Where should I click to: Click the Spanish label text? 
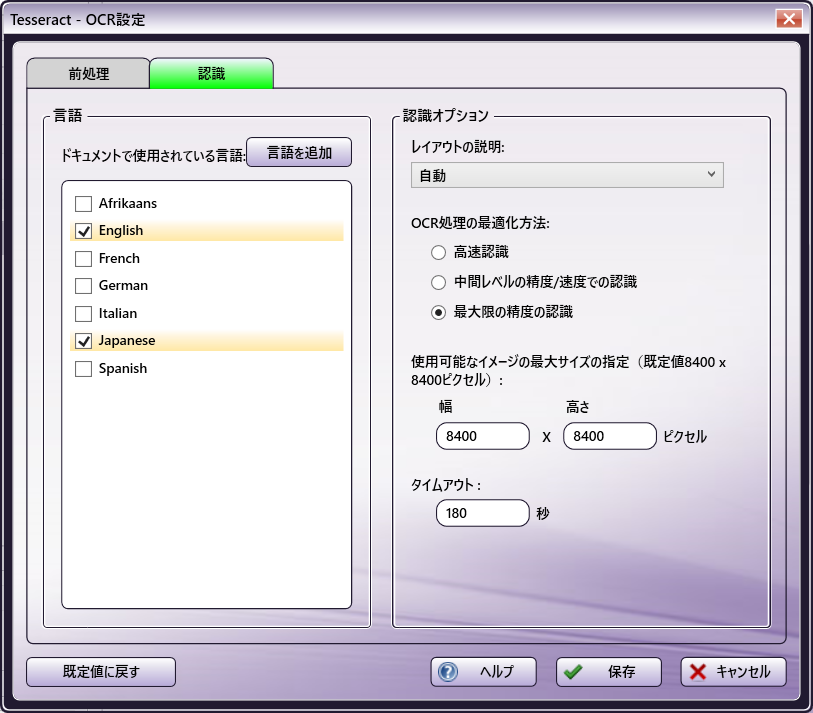123,369
